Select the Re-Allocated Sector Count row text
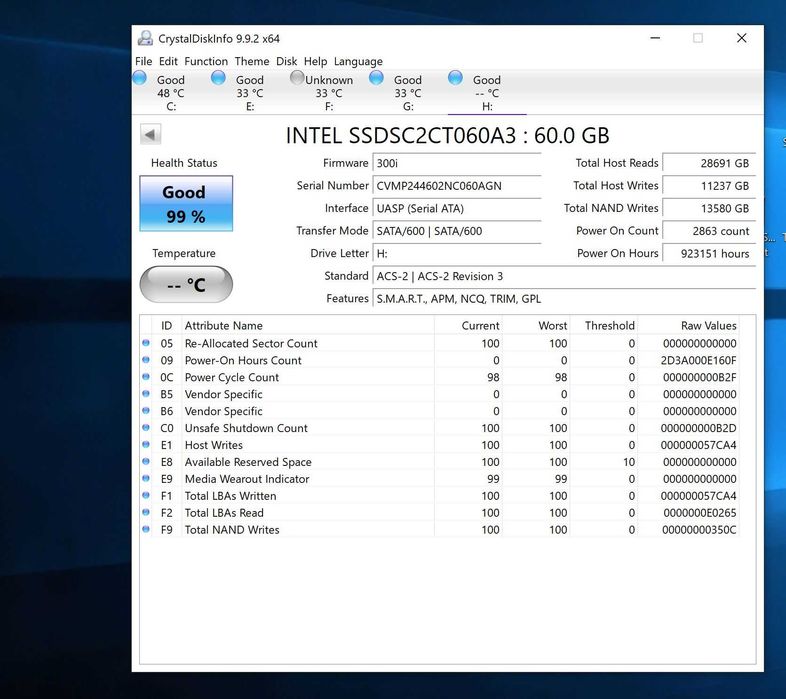 (x=251, y=343)
